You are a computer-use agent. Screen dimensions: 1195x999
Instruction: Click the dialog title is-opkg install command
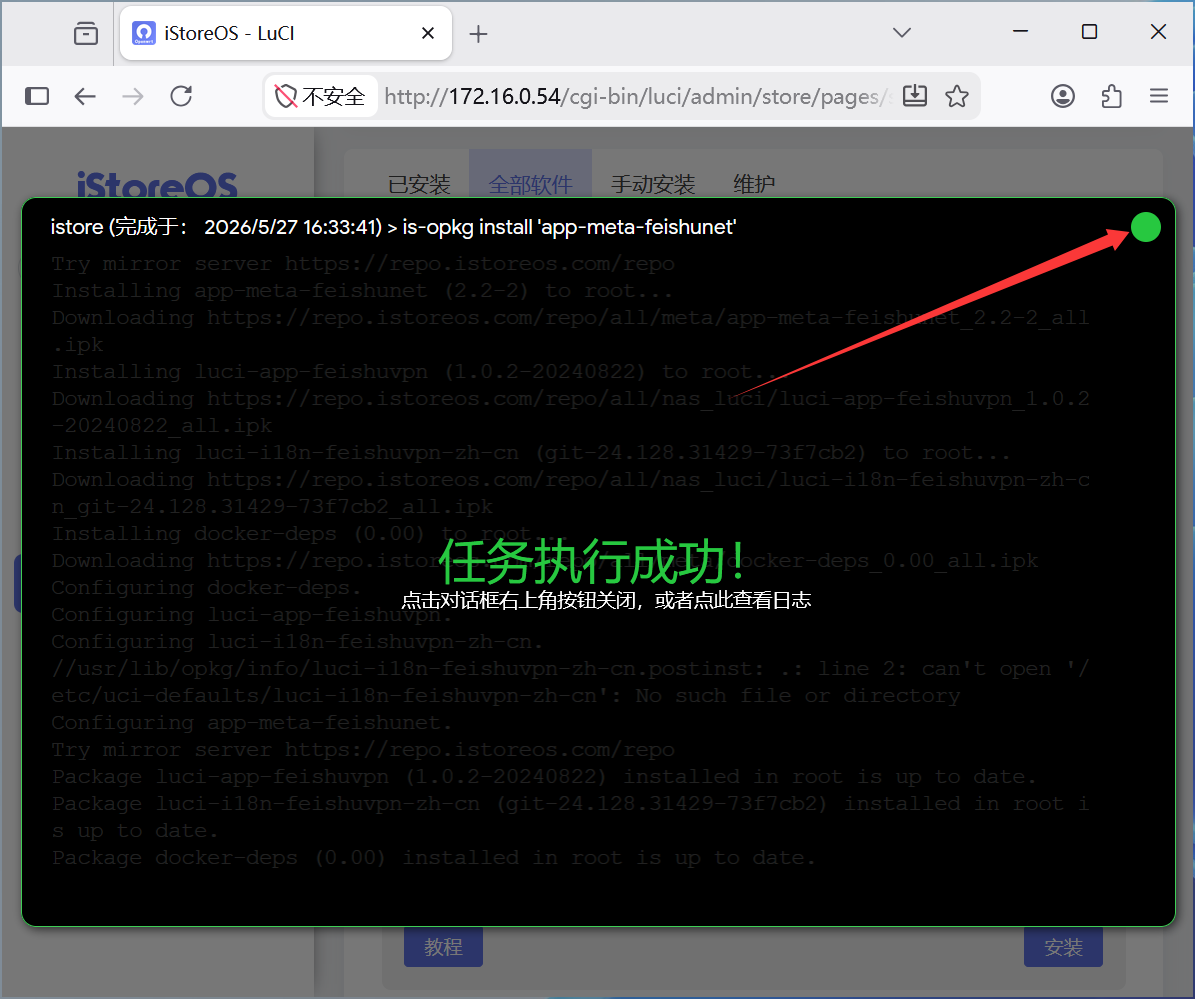[569, 227]
